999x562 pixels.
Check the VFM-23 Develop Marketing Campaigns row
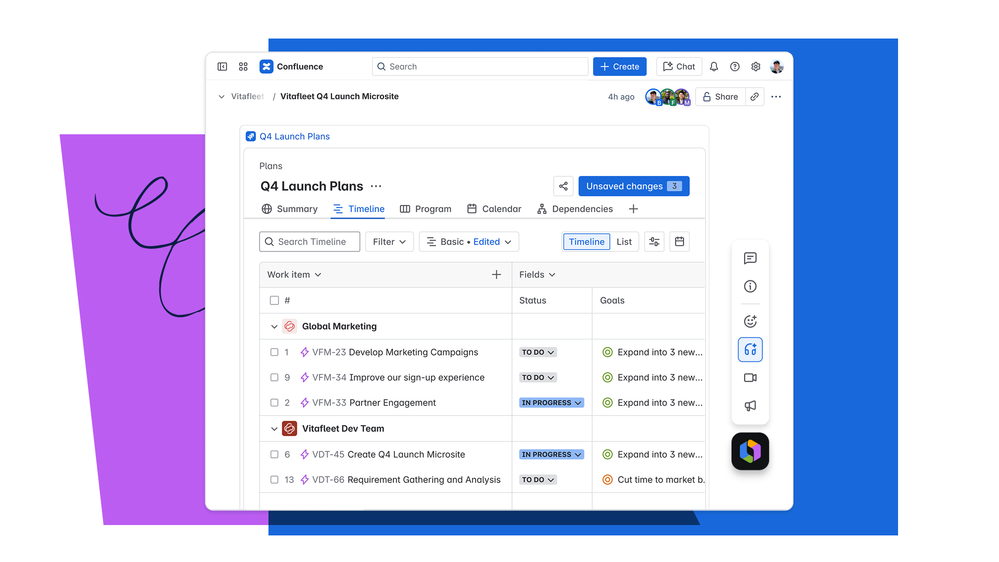click(x=274, y=352)
